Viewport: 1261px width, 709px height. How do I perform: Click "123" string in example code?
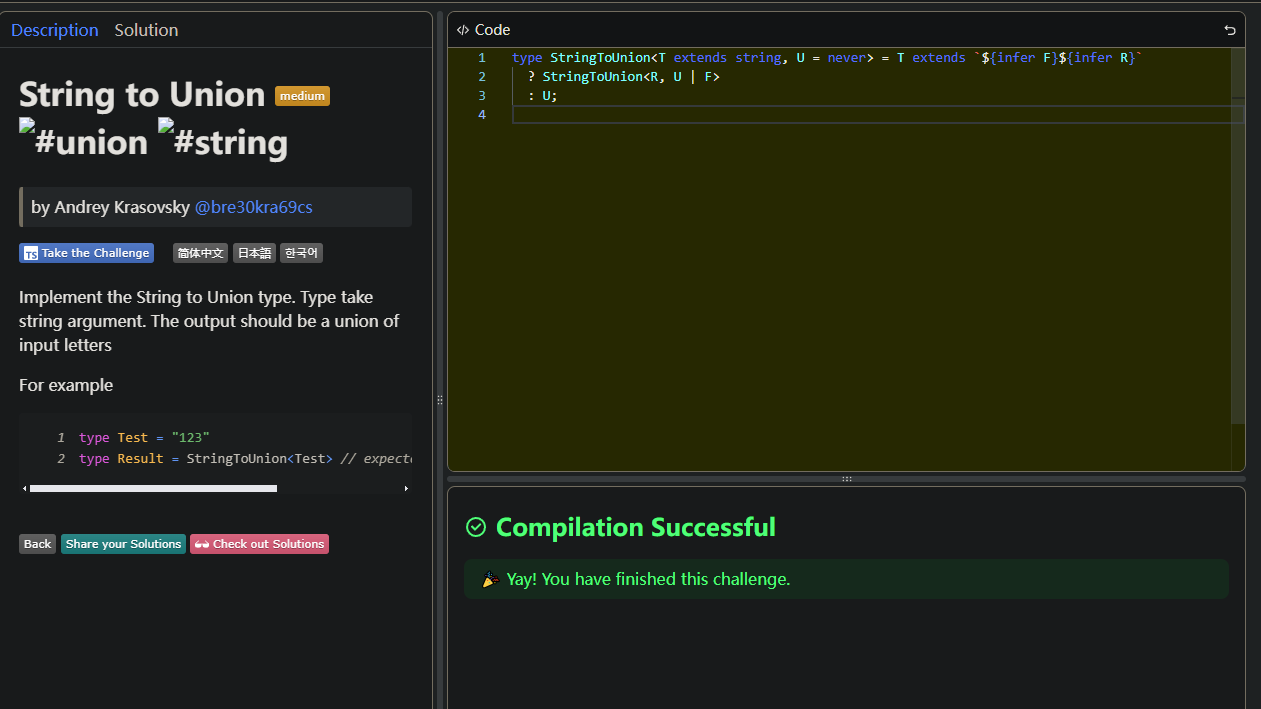click(x=190, y=438)
